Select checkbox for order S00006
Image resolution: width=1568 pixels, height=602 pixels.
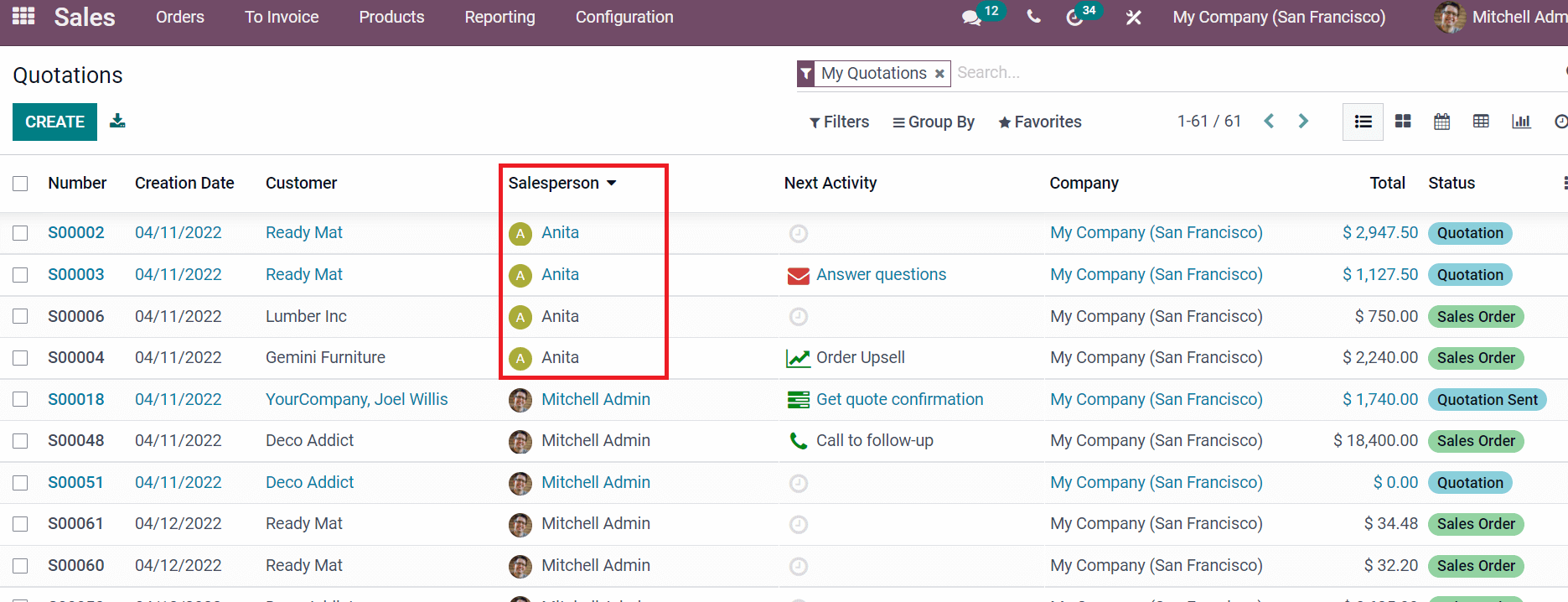coord(21,316)
